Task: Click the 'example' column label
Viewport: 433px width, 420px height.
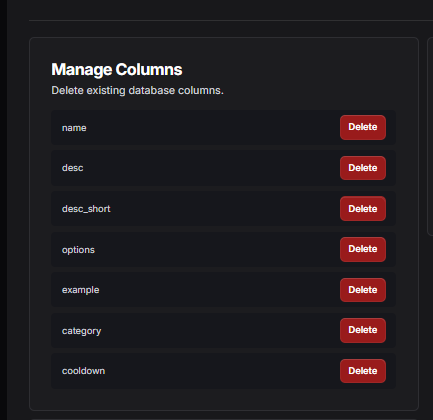Action: coord(80,290)
